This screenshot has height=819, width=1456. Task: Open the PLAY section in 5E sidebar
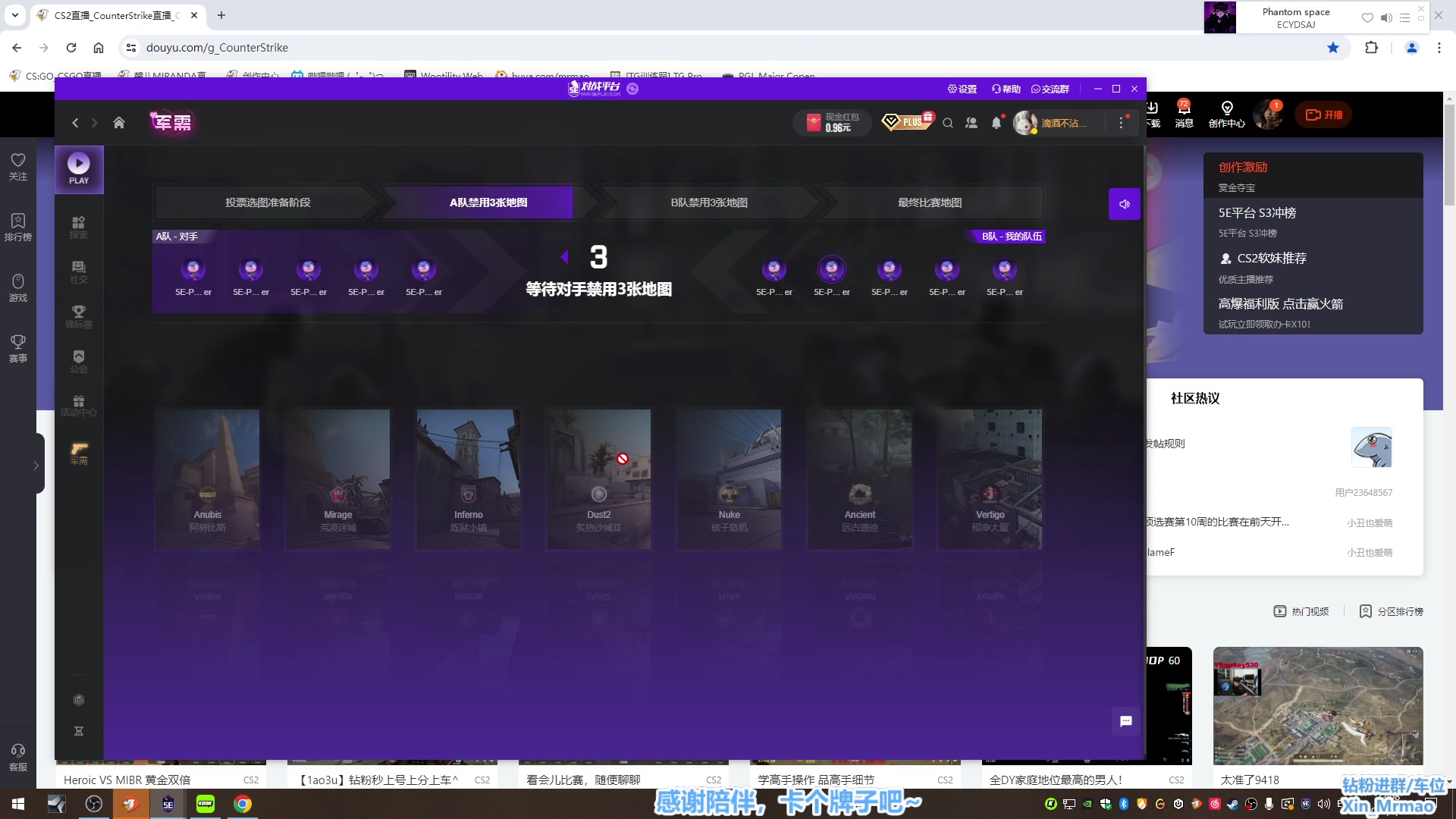pos(79,169)
